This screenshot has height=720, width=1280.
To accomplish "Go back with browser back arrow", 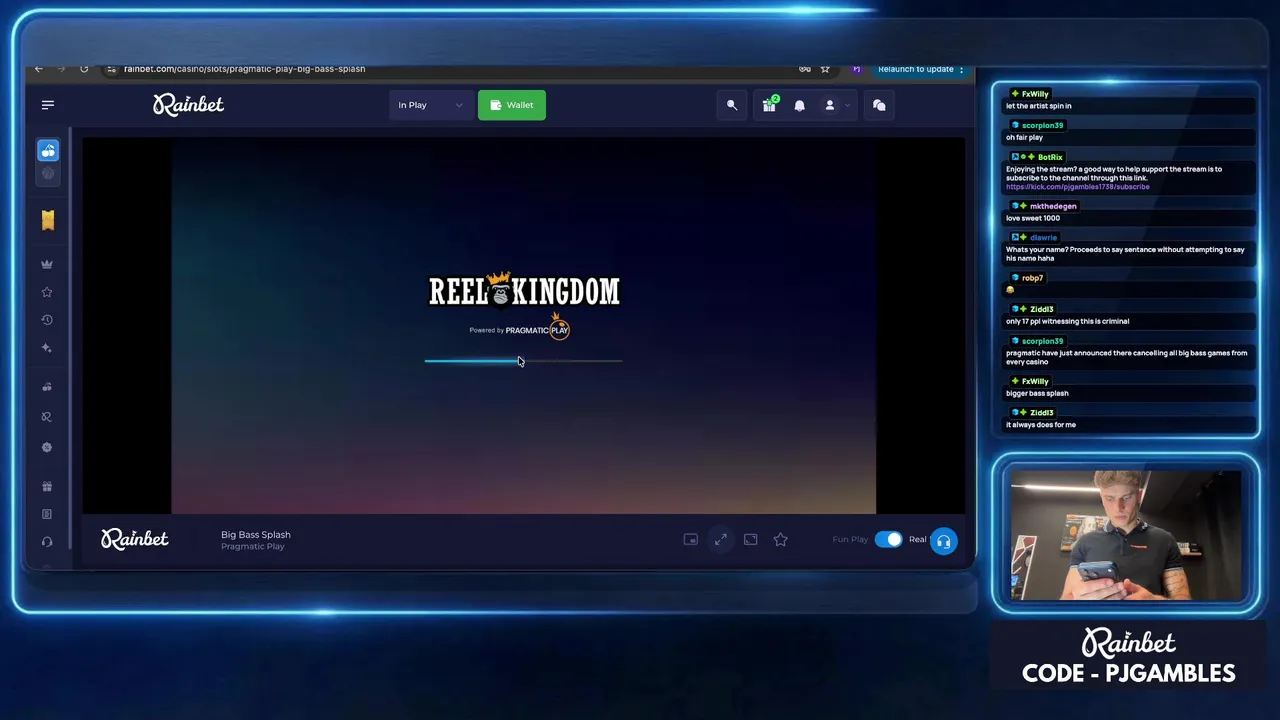I will tap(38, 69).
